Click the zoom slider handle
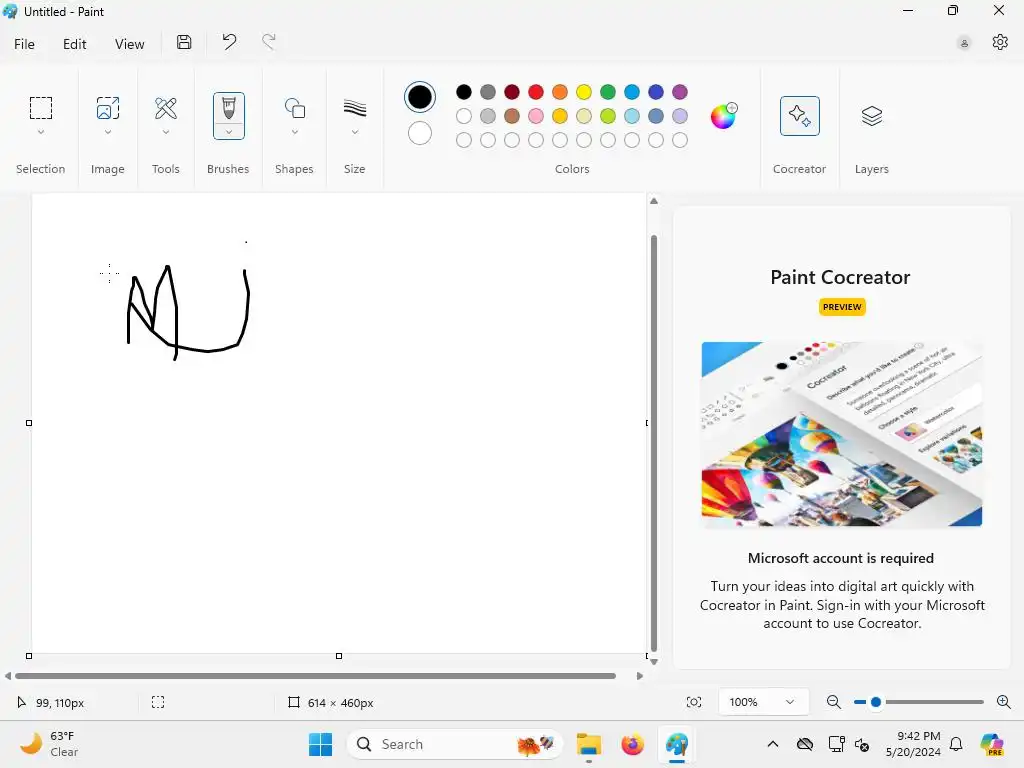Screen dimensions: 1024x768 (876, 702)
